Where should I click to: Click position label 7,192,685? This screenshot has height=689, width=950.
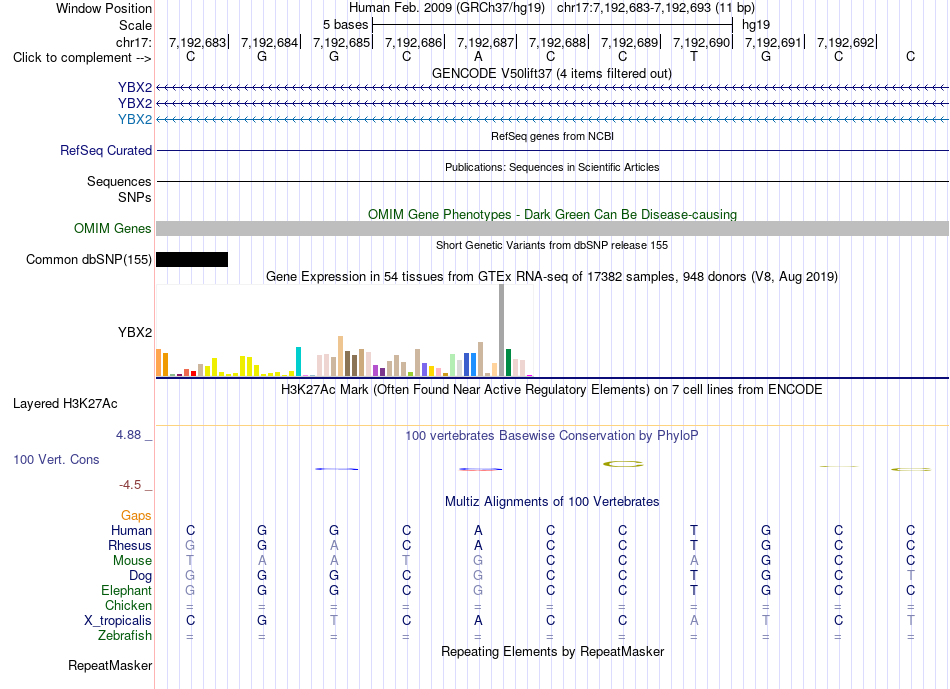pyautogui.click(x=342, y=42)
